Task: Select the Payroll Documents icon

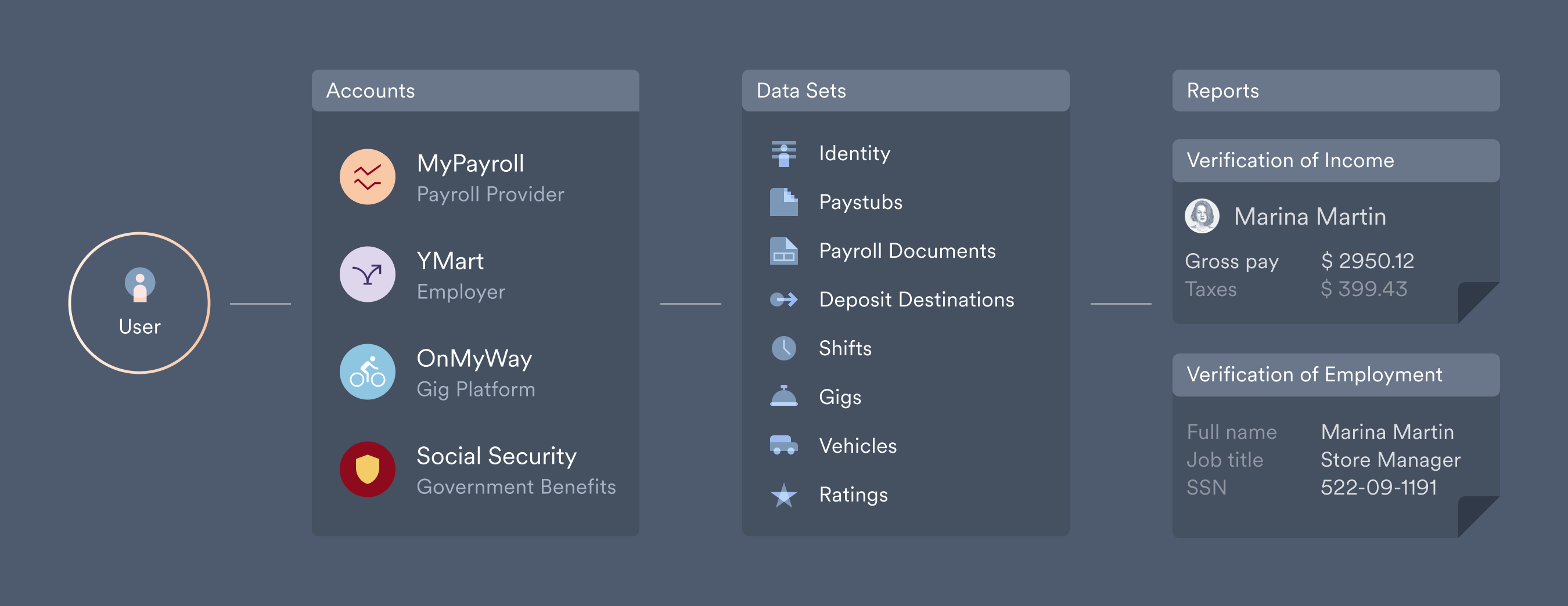Action: (x=783, y=251)
